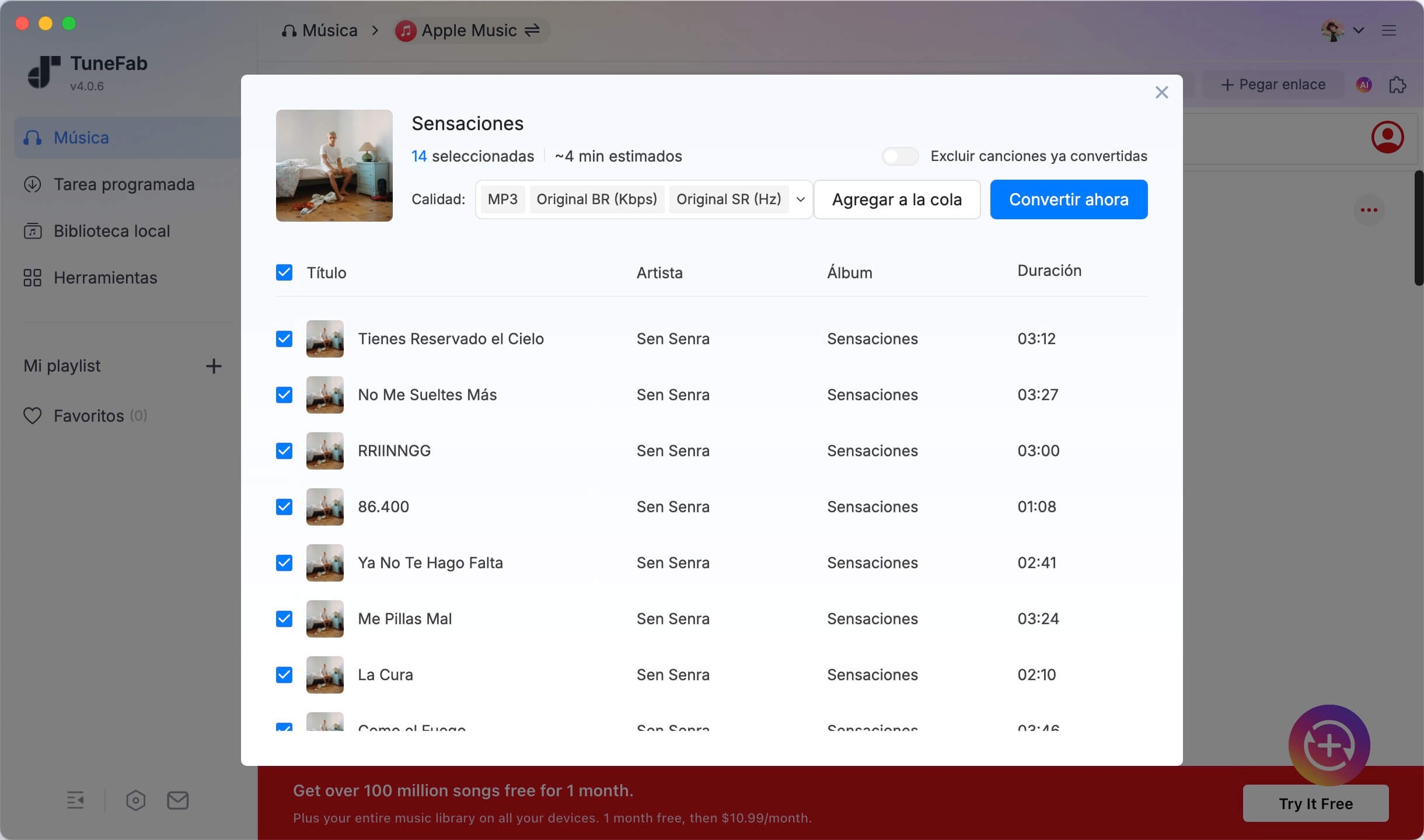Add a new playlist with the plus icon

tap(214, 366)
